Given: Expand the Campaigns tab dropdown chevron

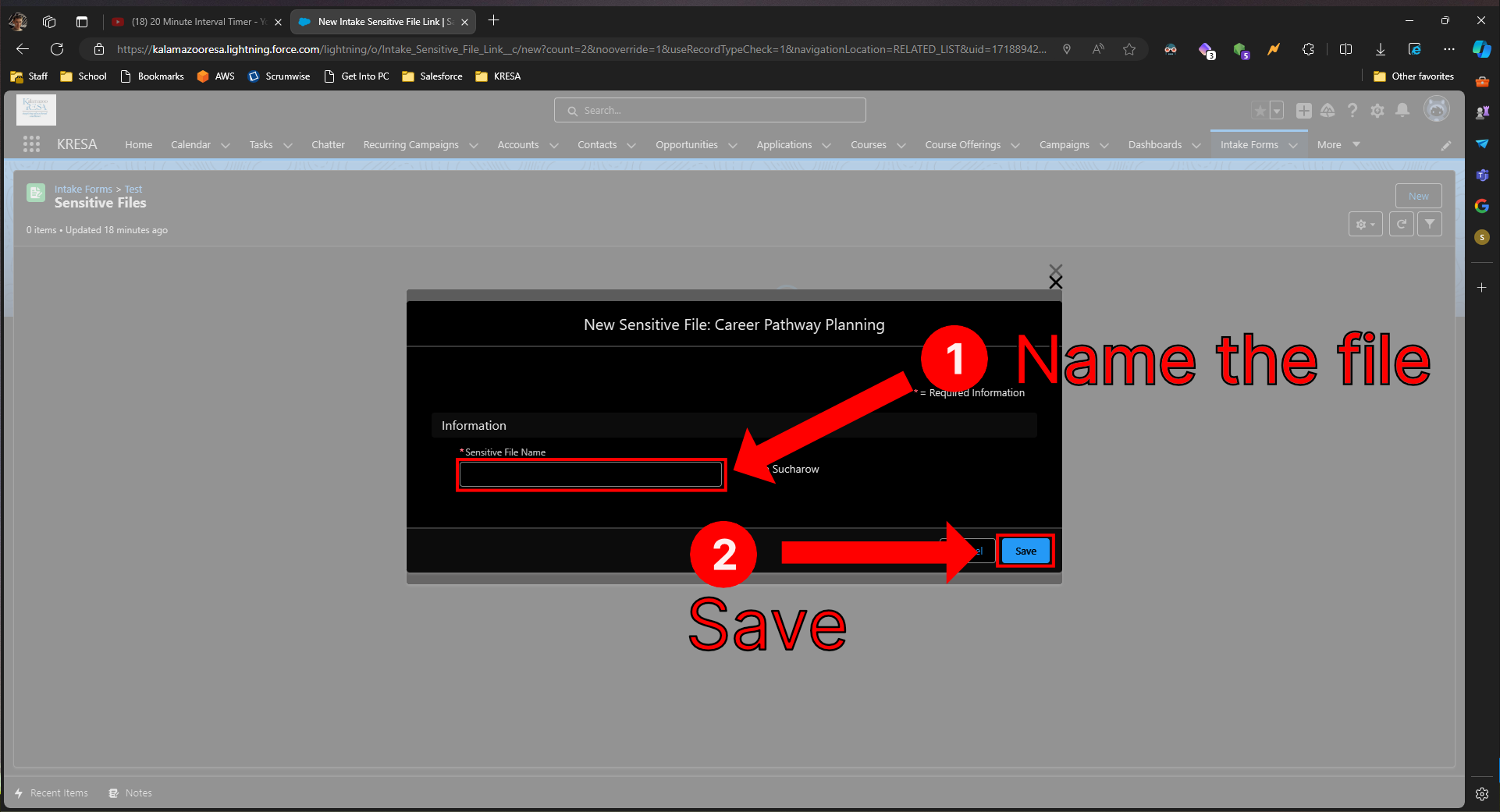Looking at the screenshot, I should tap(1104, 146).
